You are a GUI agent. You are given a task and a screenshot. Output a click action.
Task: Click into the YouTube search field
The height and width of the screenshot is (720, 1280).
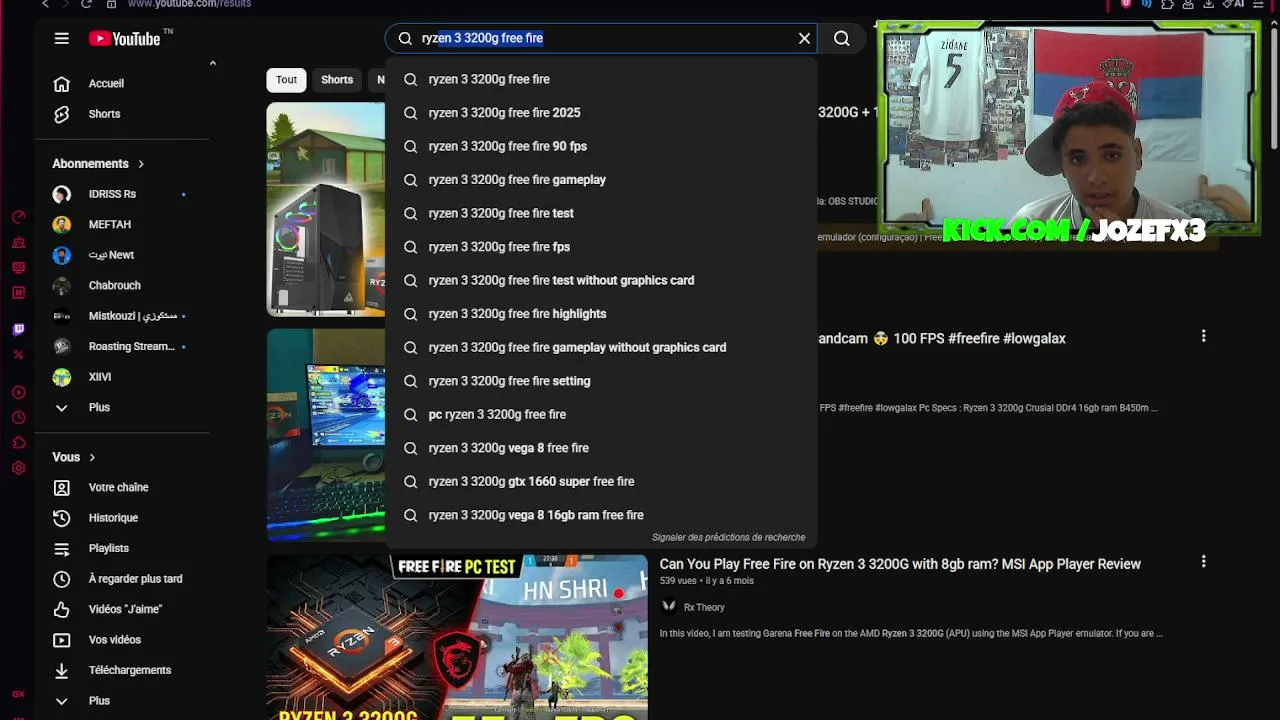(600, 38)
